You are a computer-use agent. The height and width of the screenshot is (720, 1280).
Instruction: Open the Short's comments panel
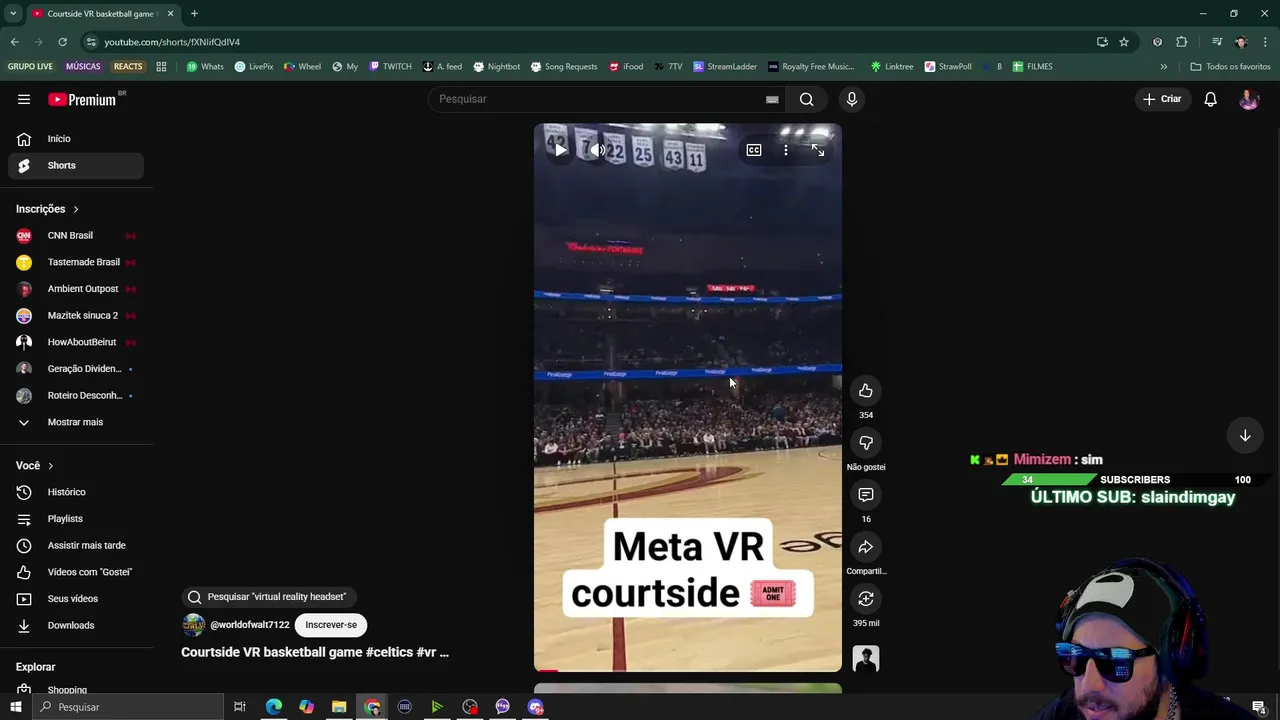866,495
